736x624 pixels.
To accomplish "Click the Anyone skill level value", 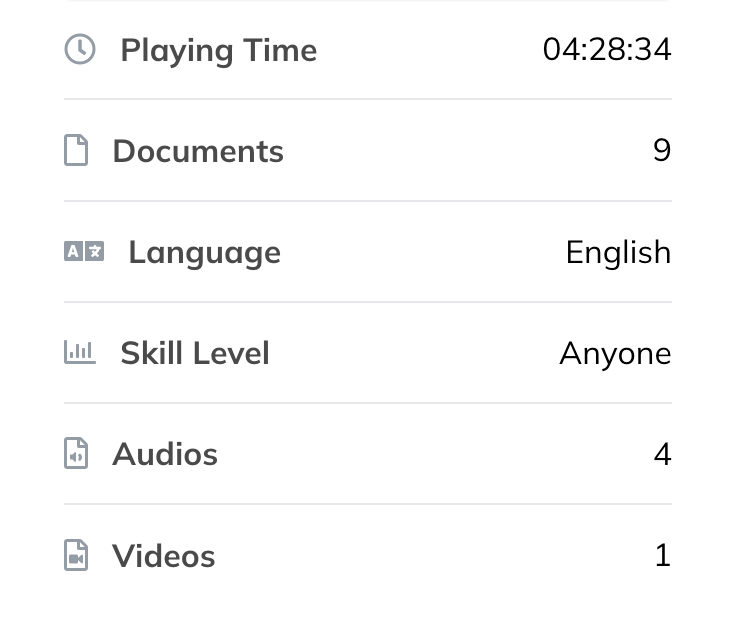I will pyautogui.click(x=615, y=353).
